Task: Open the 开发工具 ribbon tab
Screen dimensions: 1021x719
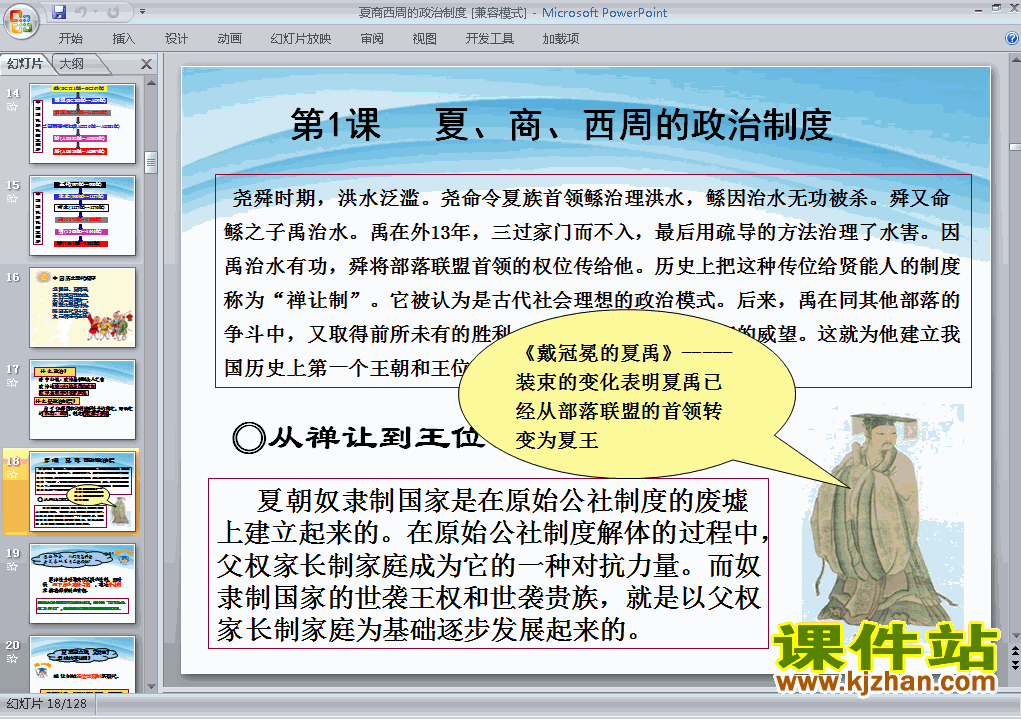Action: 490,38
